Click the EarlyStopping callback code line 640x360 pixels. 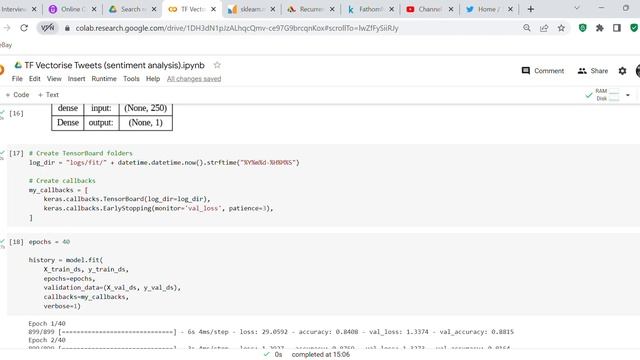(158, 208)
